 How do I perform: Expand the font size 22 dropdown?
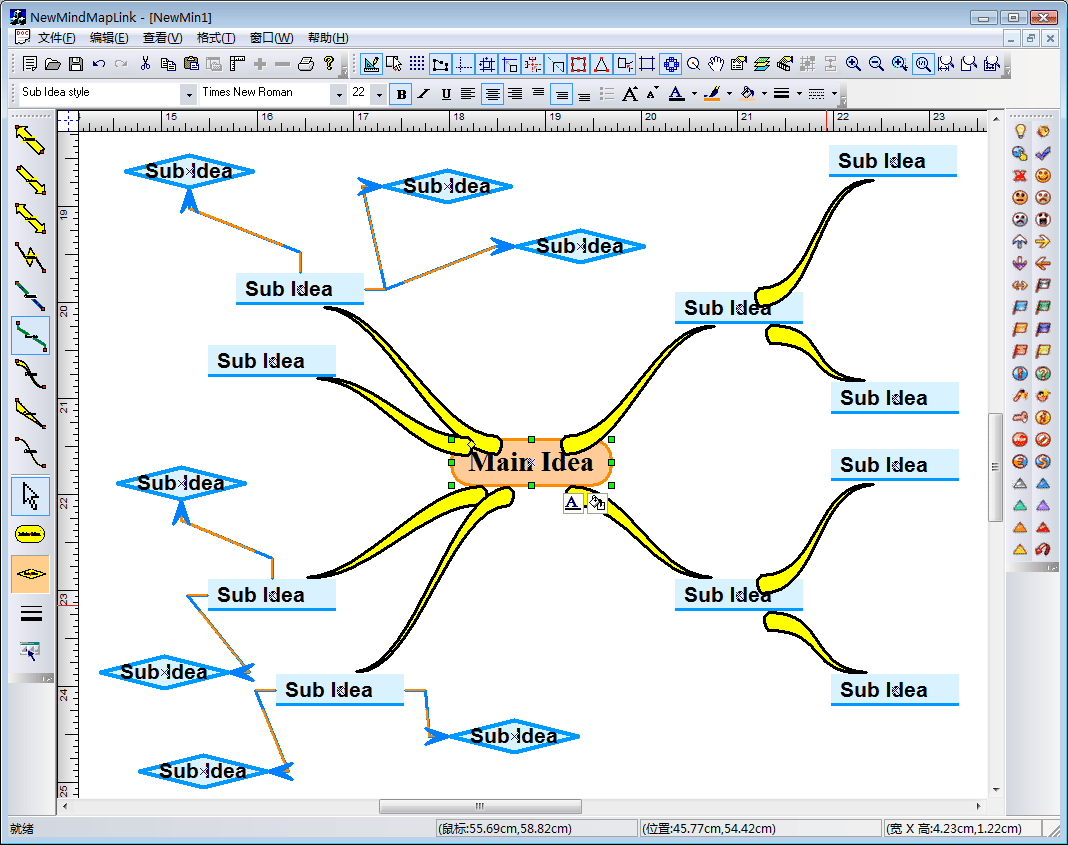[379, 94]
